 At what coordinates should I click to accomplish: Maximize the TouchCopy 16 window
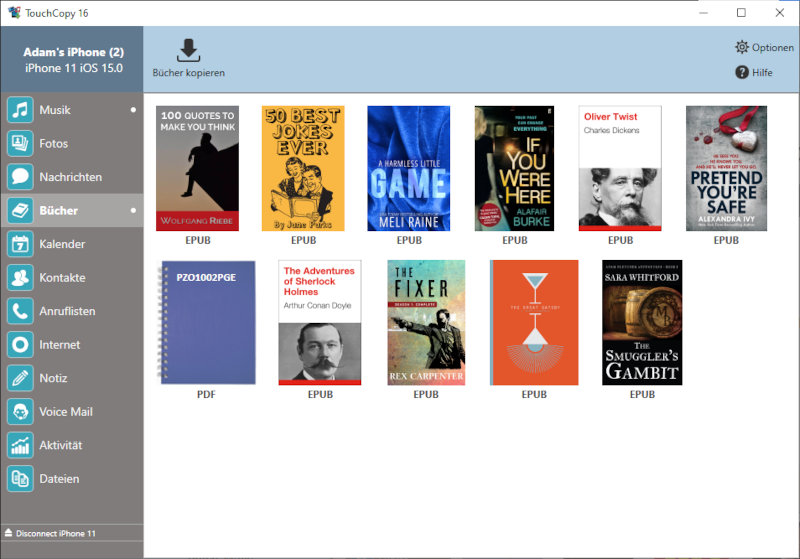point(741,13)
